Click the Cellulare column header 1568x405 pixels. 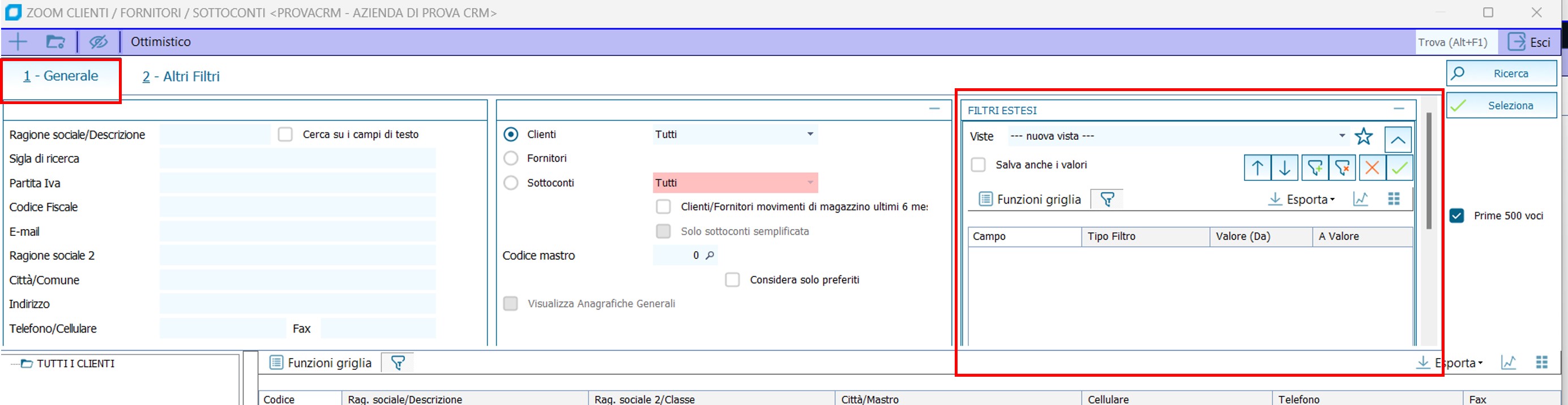[x=1177, y=398]
